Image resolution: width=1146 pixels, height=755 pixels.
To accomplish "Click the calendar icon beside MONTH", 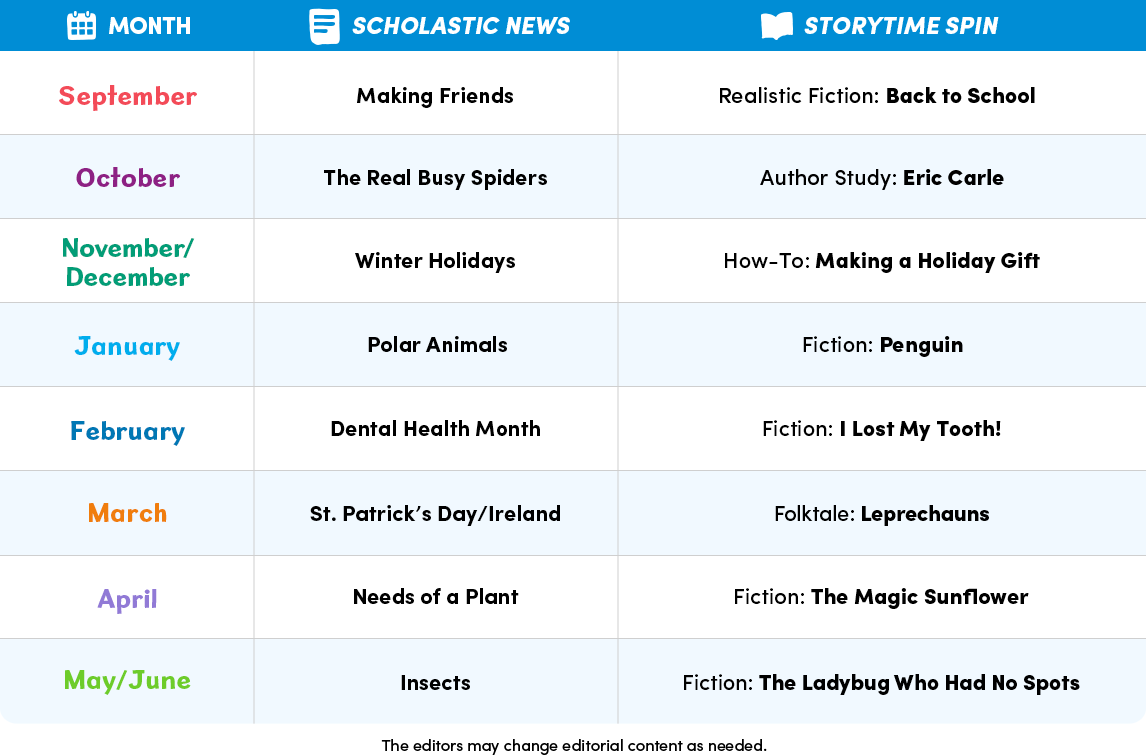I will [81, 26].
